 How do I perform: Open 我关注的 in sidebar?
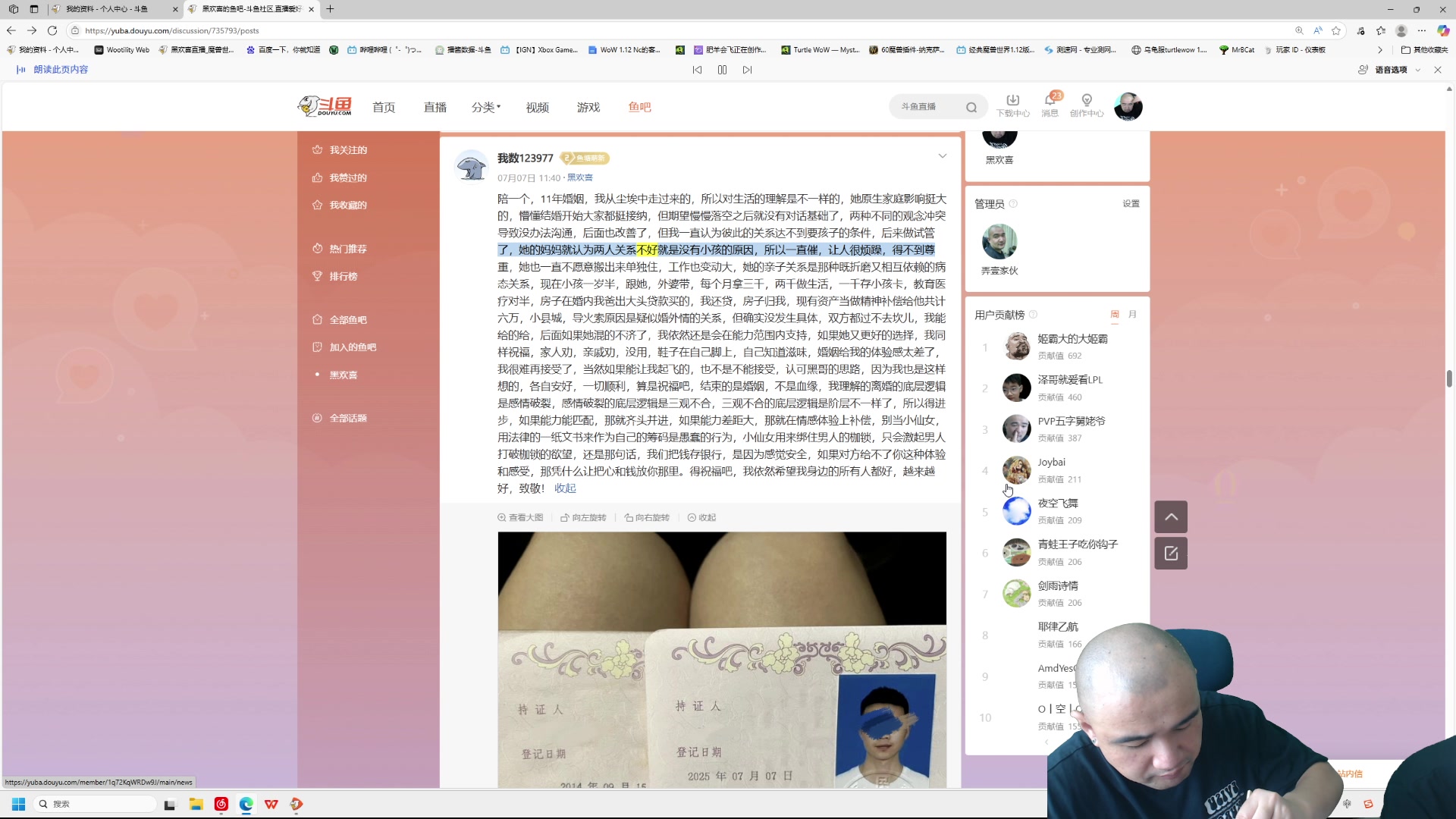340,150
